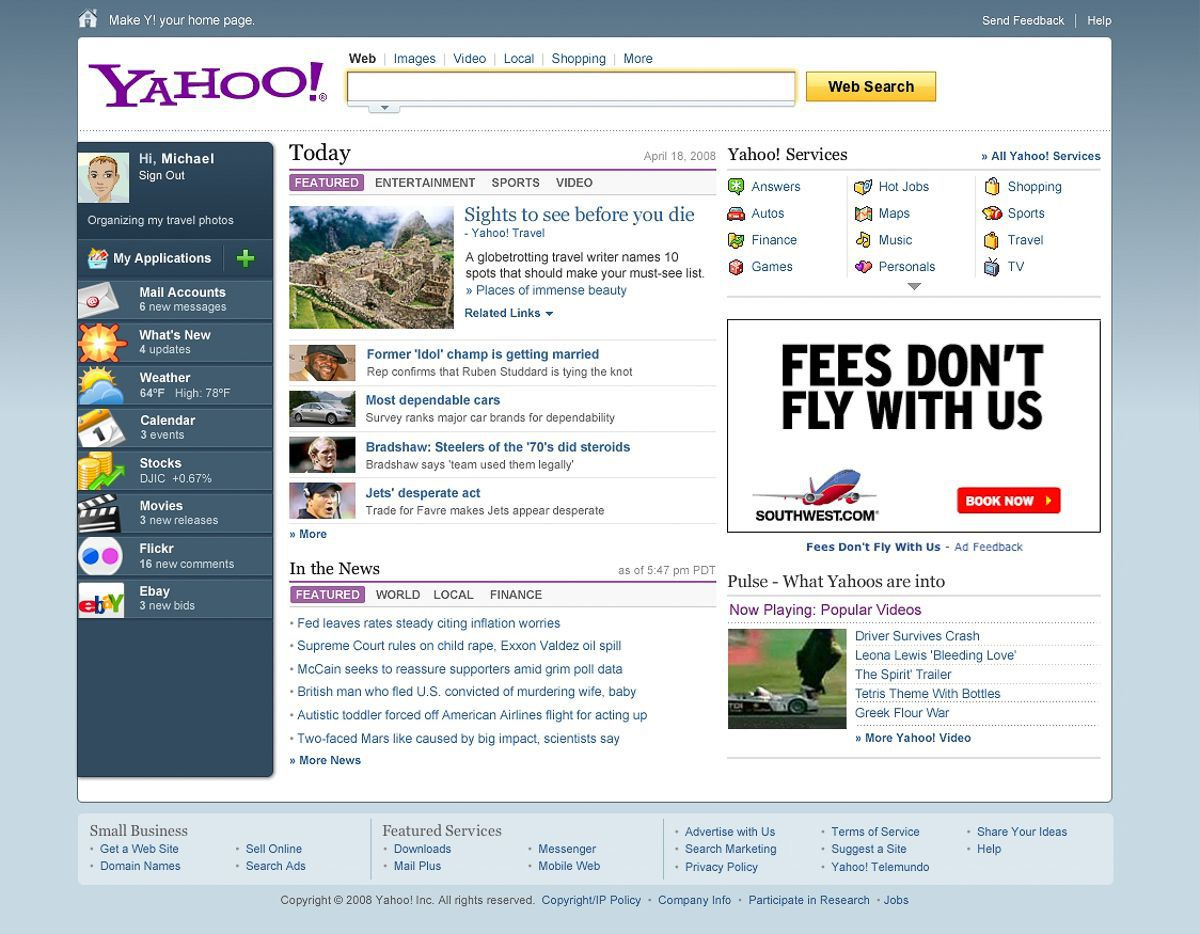Open Fed leaves rates steady news item
The height and width of the screenshot is (934, 1200).
428,623
